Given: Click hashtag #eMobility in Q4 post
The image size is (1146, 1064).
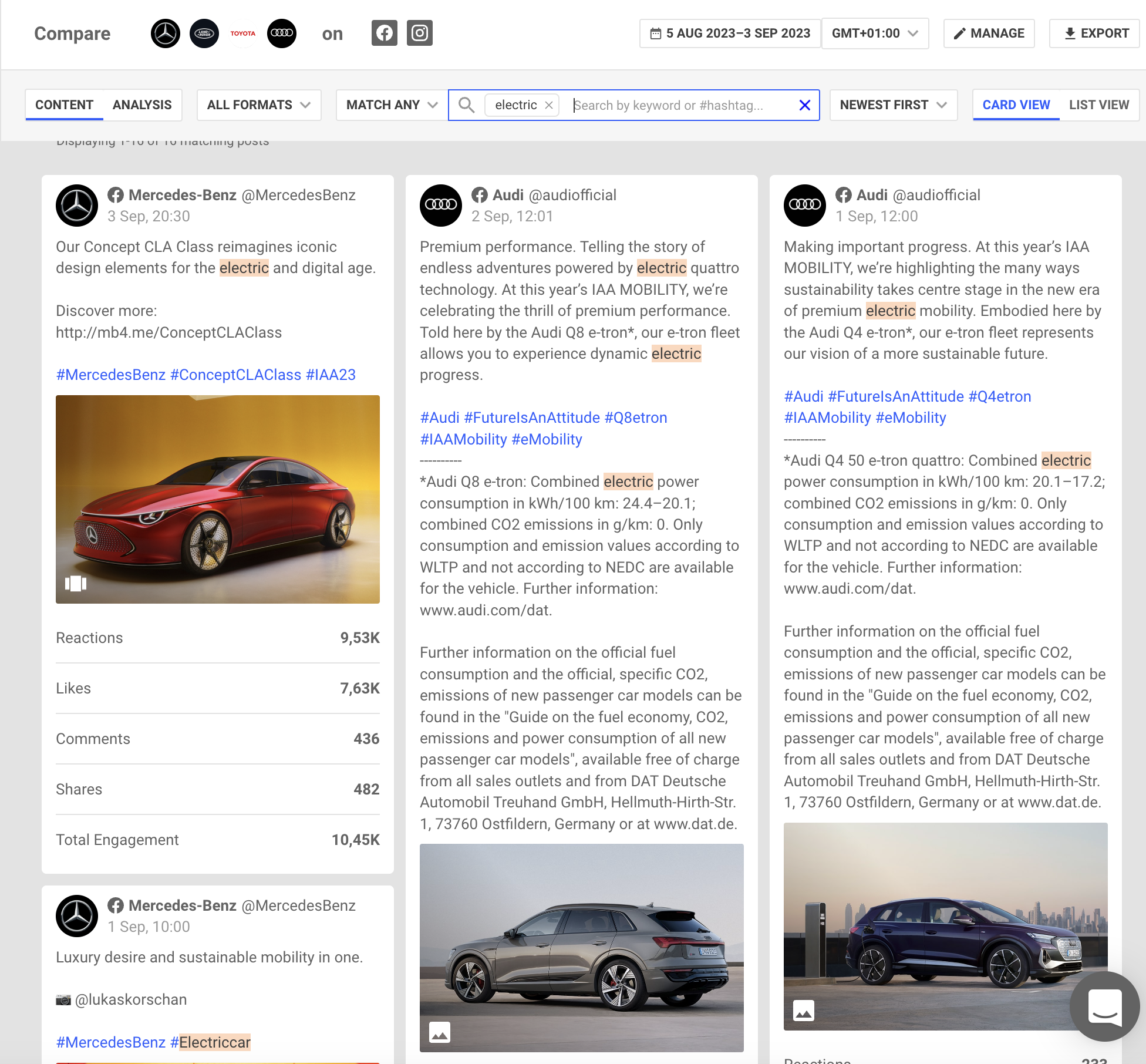Looking at the screenshot, I should (x=911, y=417).
